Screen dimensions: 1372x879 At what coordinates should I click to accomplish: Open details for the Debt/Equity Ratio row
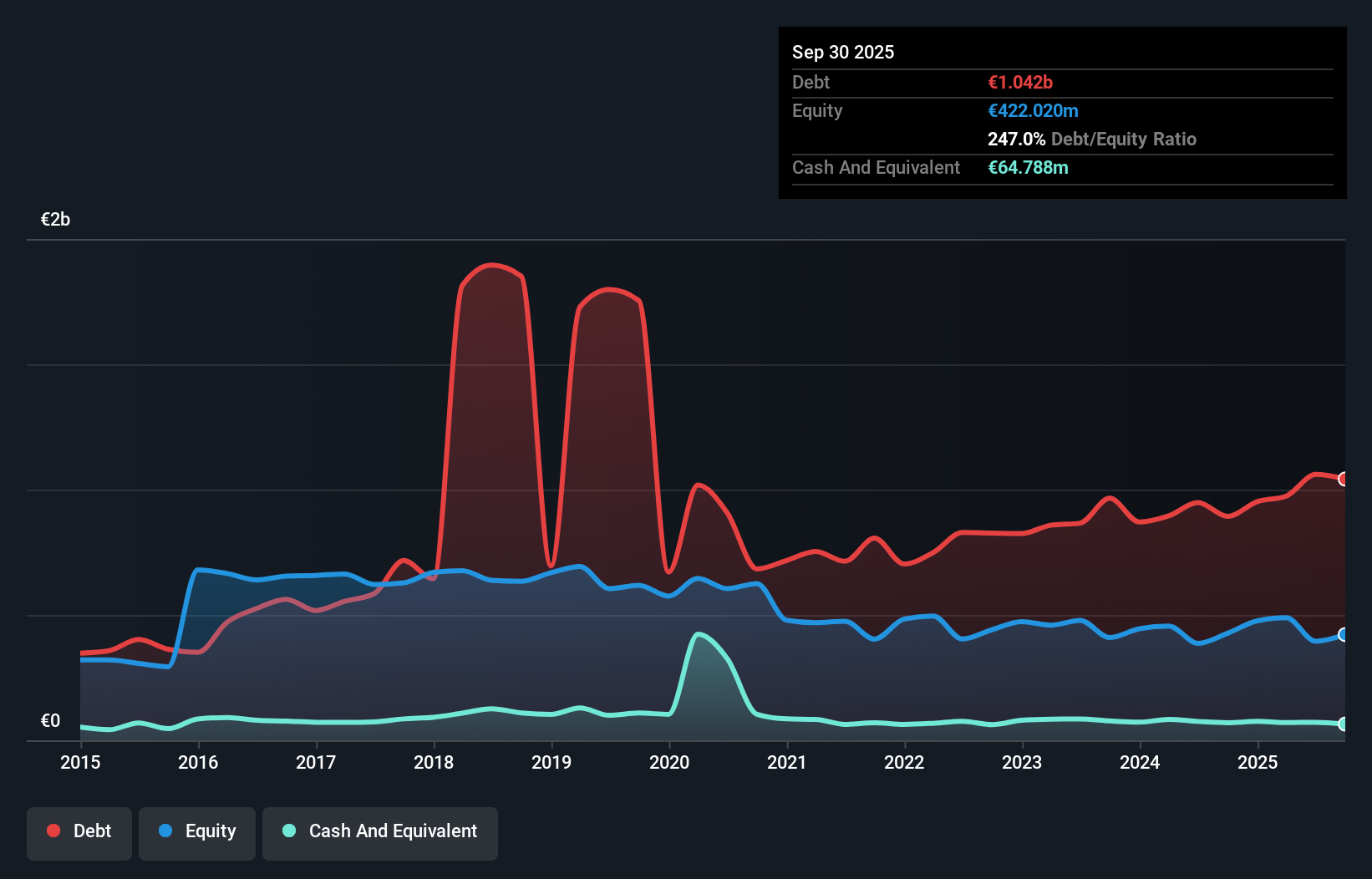tap(1092, 139)
